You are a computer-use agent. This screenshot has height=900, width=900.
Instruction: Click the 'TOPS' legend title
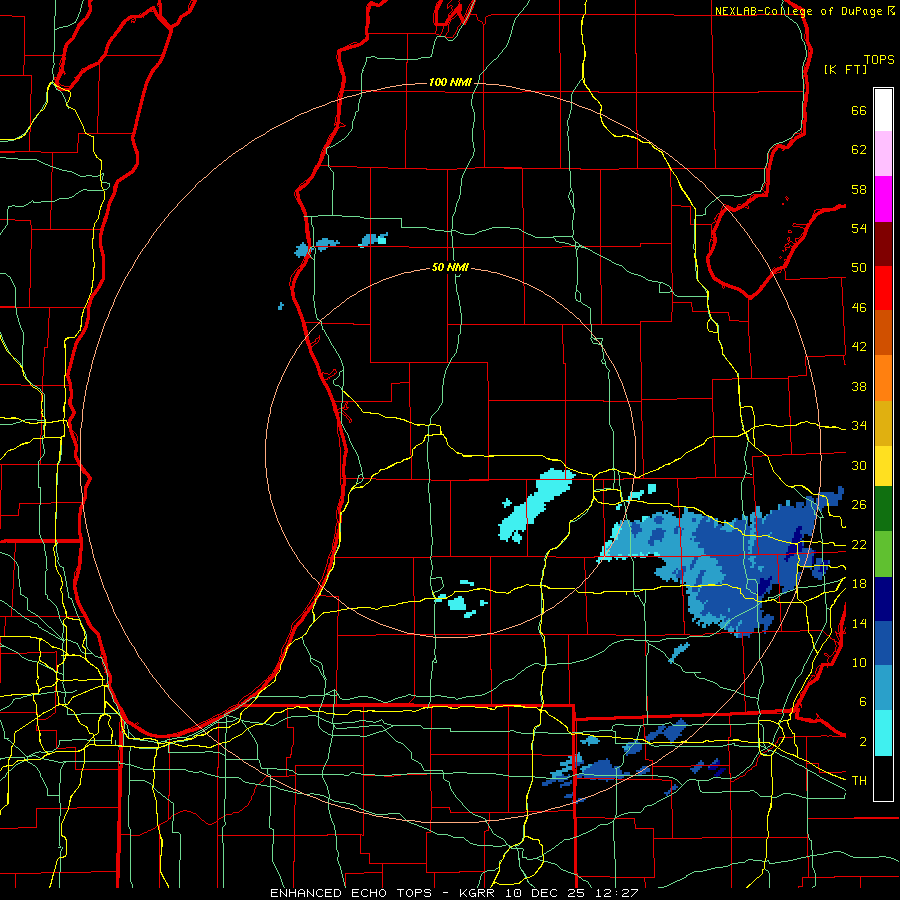tap(879, 60)
